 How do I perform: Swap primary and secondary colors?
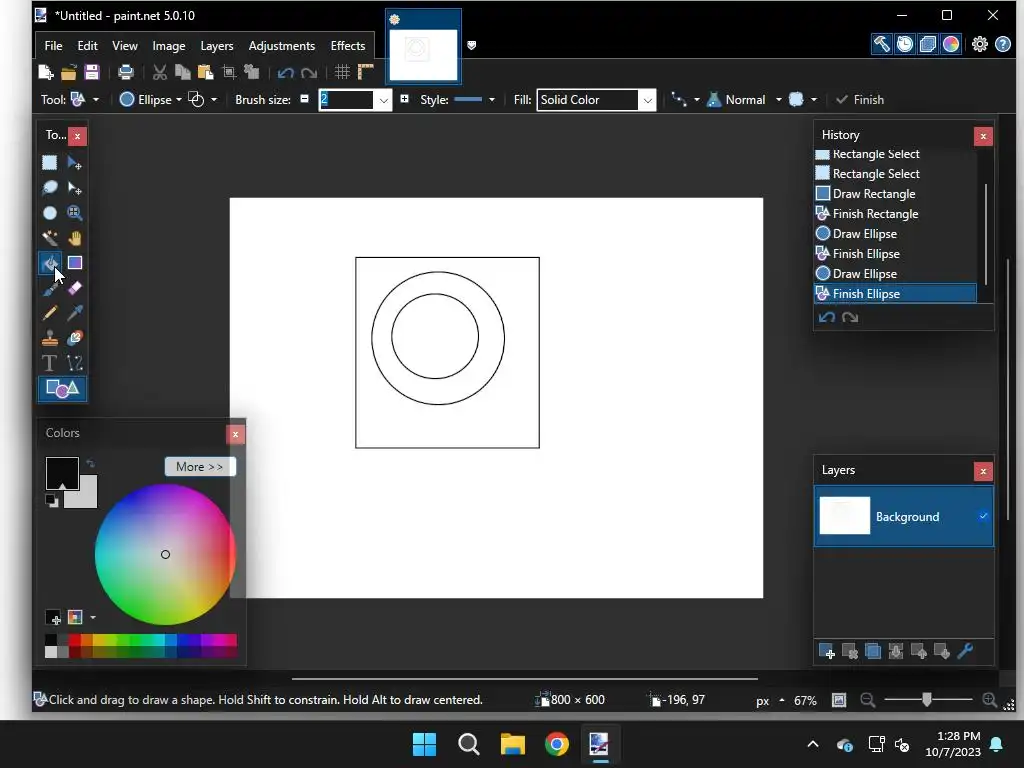pyautogui.click(x=90, y=463)
